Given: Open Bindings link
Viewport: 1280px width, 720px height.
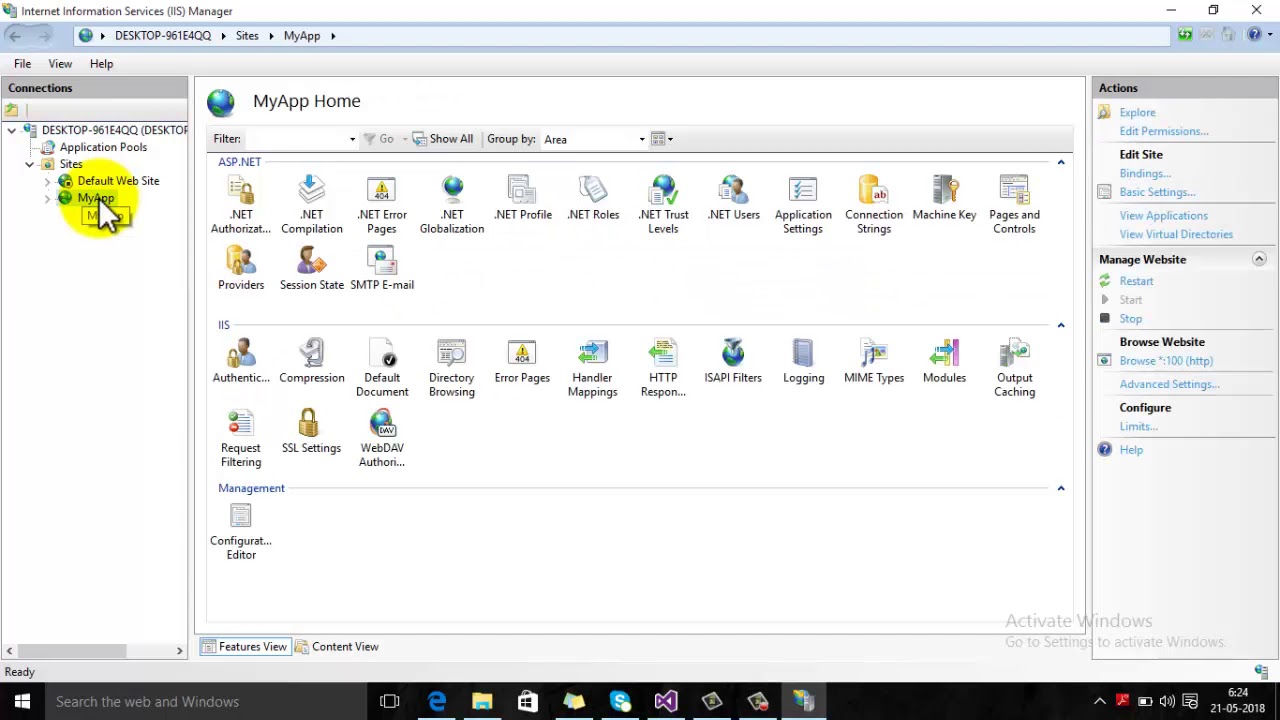Looking at the screenshot, I should point(1145,174).
